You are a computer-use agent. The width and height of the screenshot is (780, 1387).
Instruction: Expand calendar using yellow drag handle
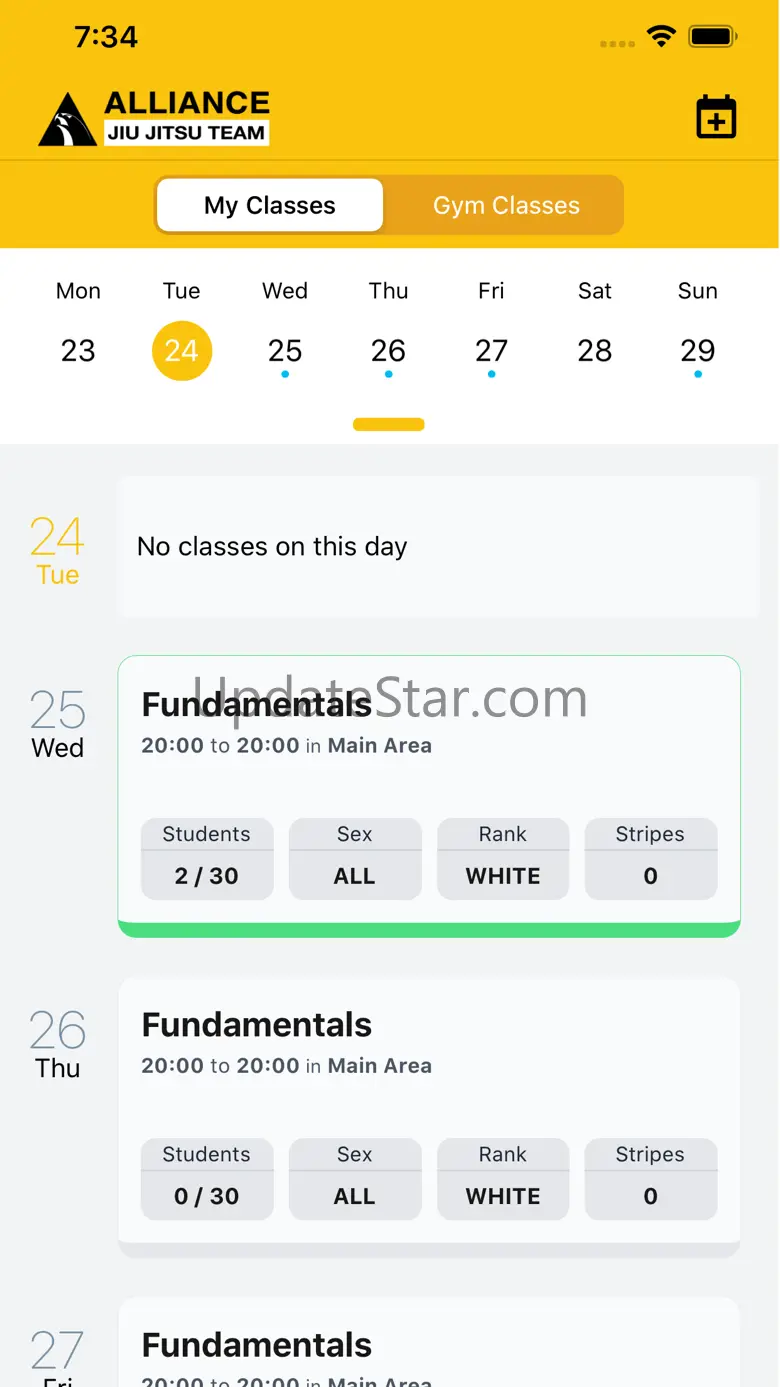(x=389, y=425)
